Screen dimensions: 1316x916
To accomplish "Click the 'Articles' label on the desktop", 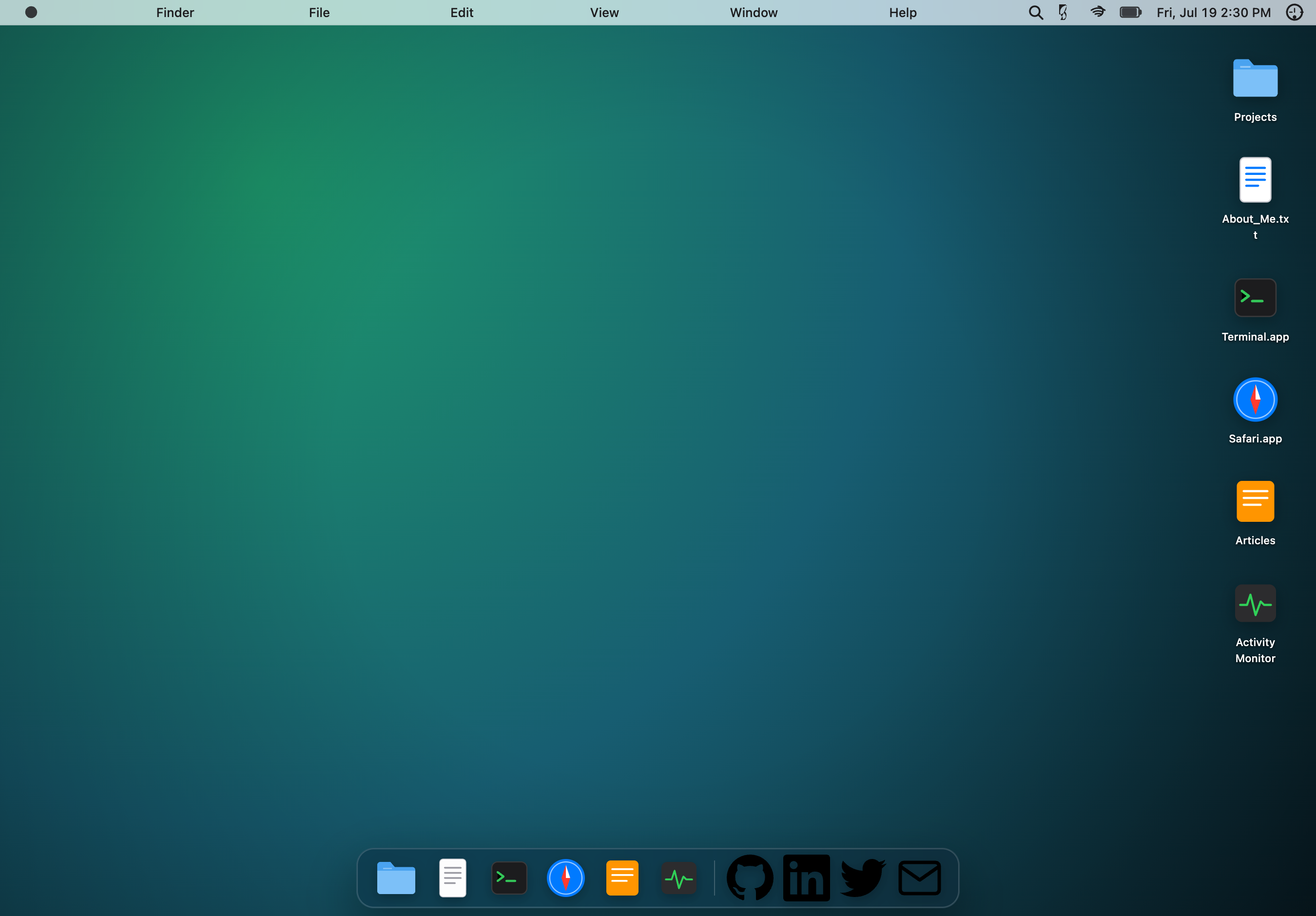I will pyautogui.click(x=1255, y=541).
